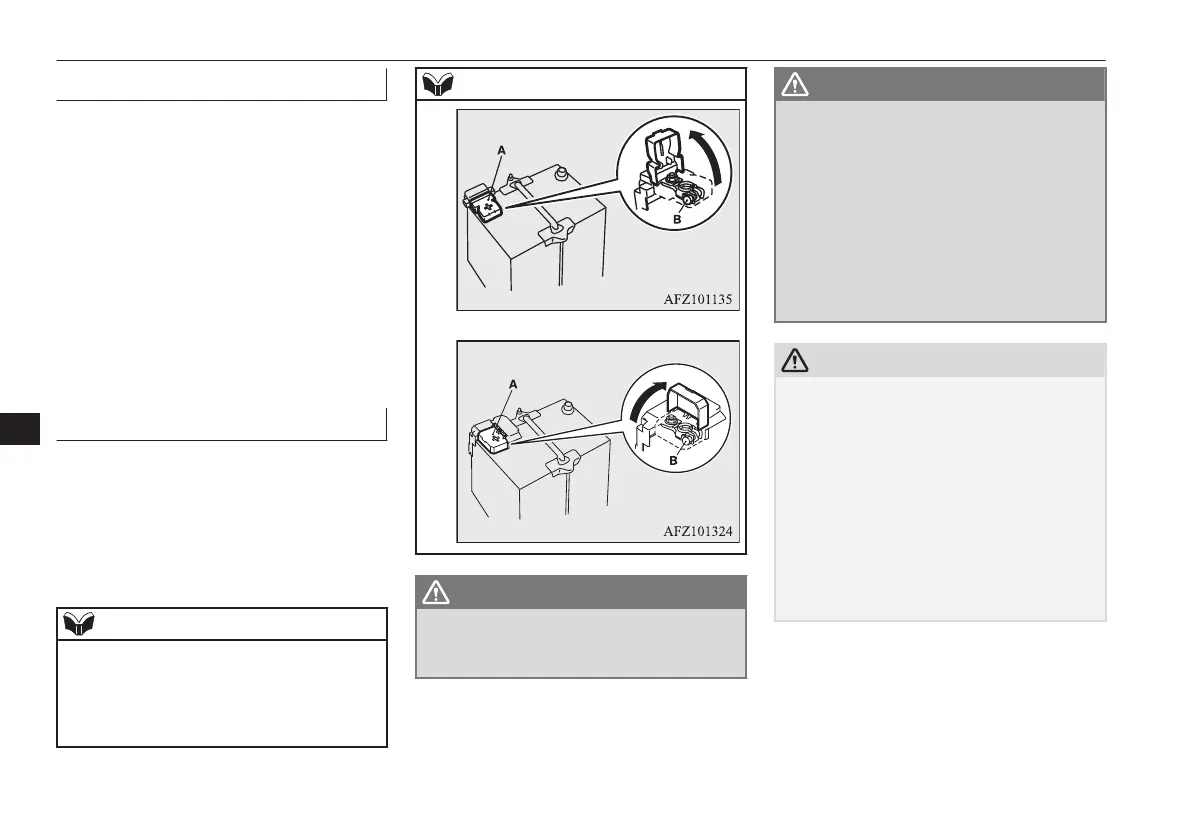Click the black chapter tab on left edge

20,429
